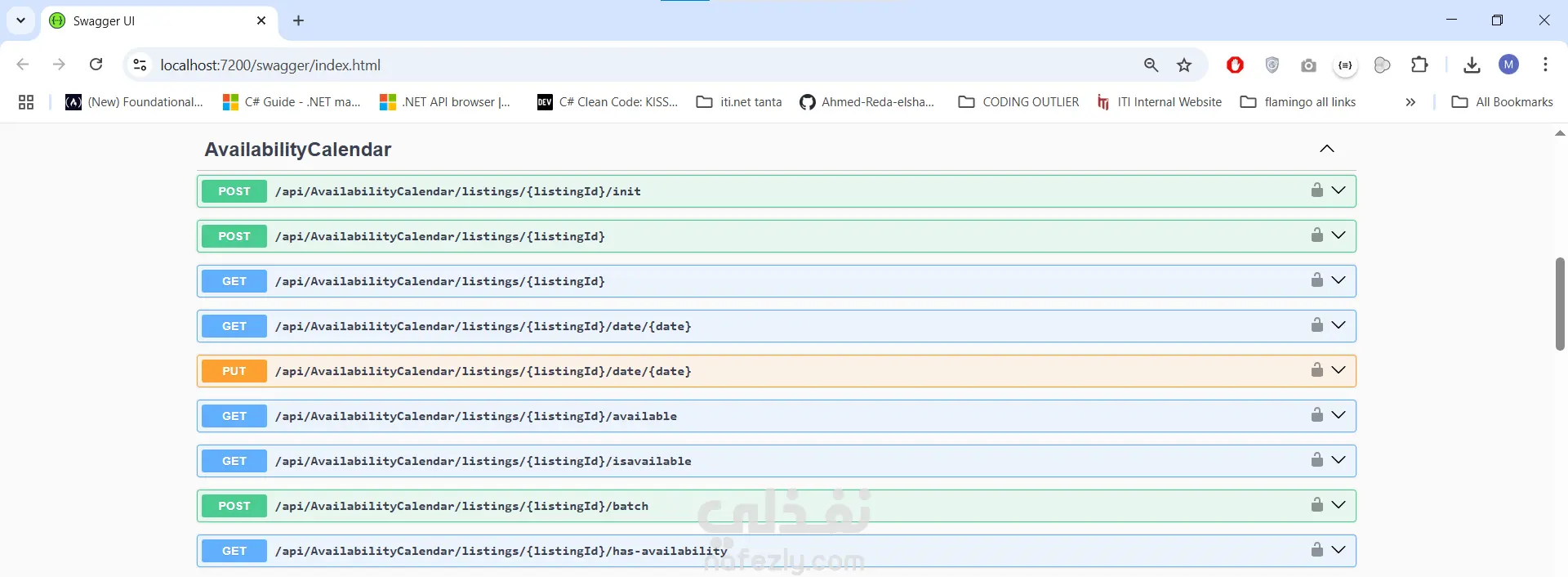Open All Bookmarks folder

(1503, 102)
